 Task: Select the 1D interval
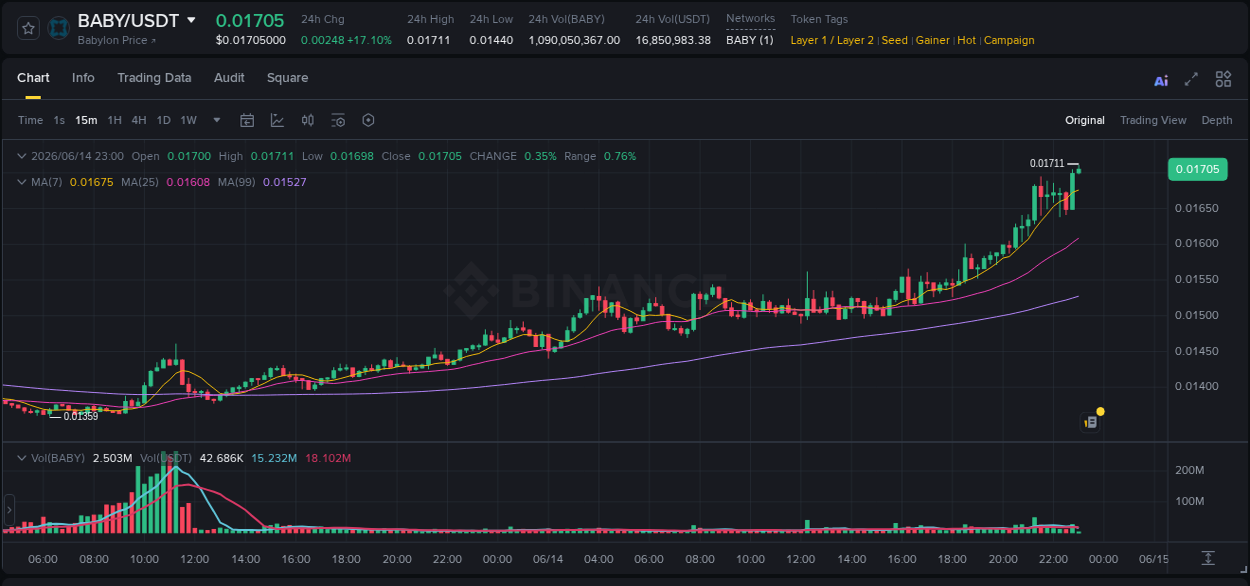coord(163,120)
